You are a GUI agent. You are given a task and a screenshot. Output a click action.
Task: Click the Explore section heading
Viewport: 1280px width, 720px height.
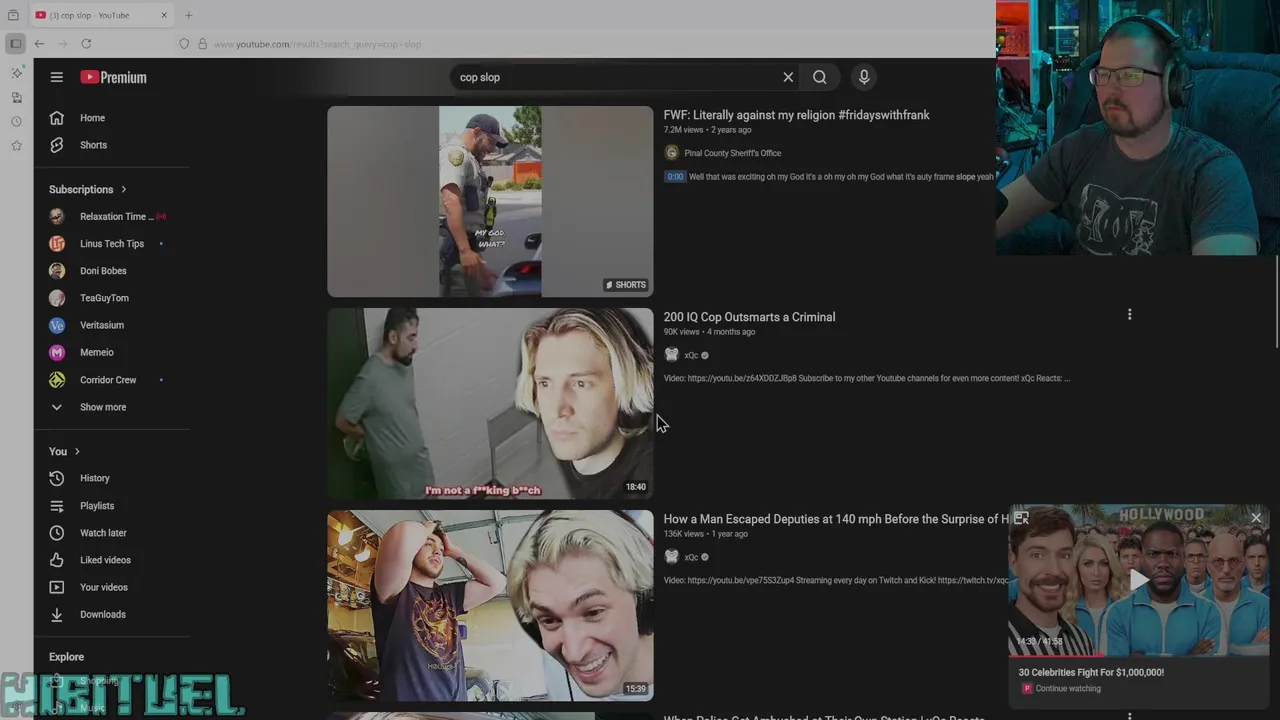pyautogui.click(x=66, y=657)
